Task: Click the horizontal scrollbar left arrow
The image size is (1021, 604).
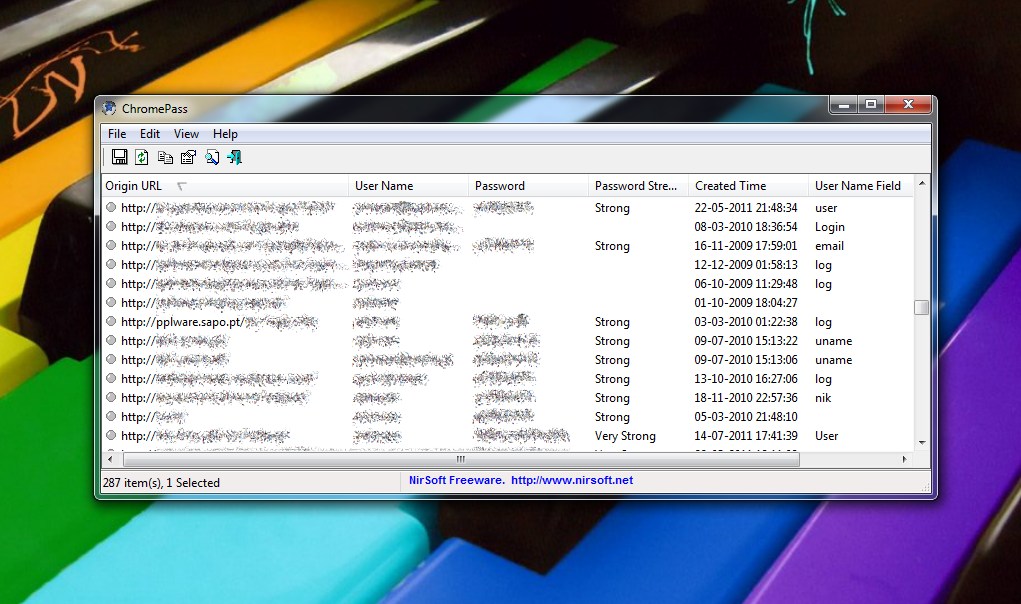Action: click(109, 459)
